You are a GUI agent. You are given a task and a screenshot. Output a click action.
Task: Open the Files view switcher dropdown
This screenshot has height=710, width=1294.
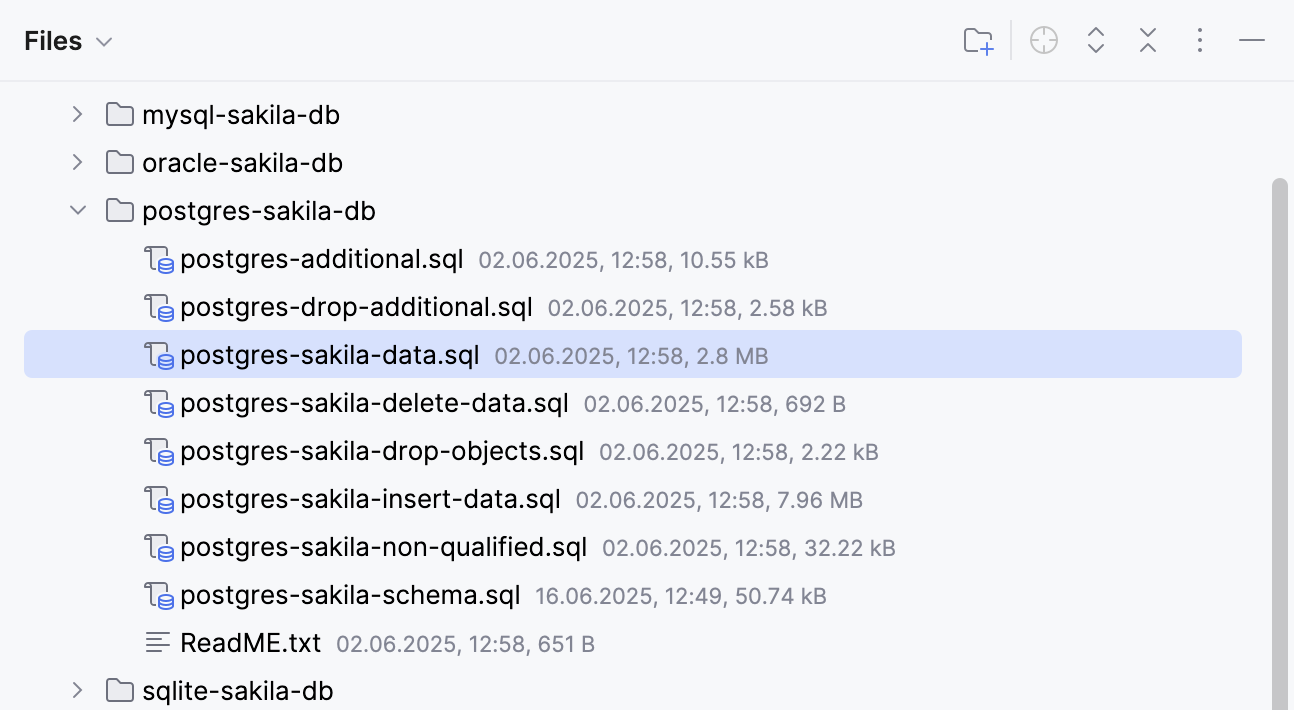(103, 42)
